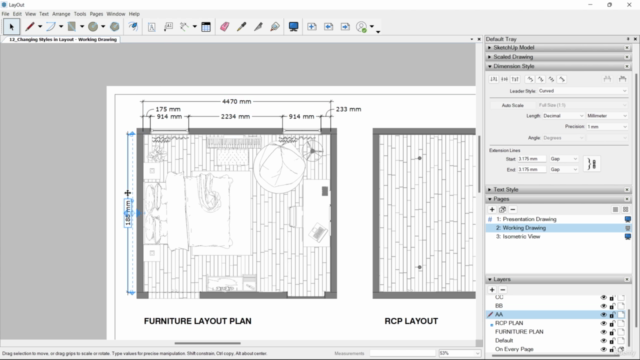Select the Rectangle shape tool
This screenshot has height=360, width=640.
[72, 27]
